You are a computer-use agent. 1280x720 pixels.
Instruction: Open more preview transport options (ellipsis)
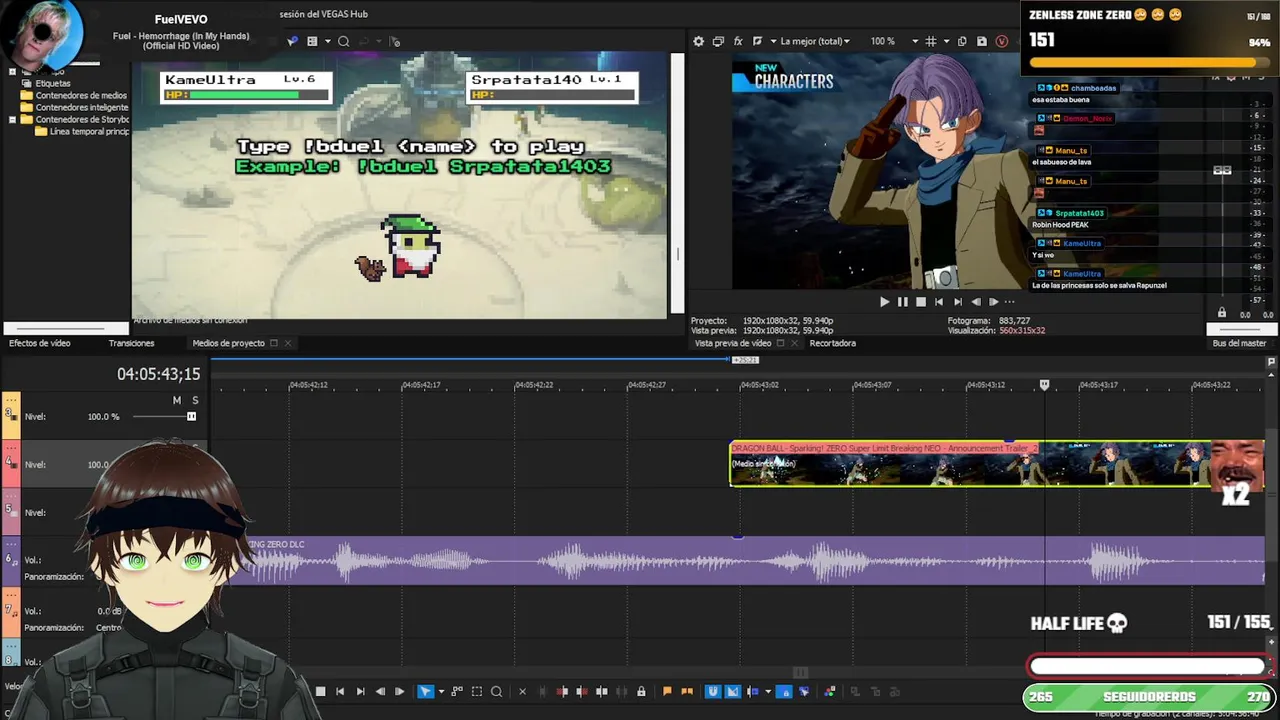coord(1009,301)
